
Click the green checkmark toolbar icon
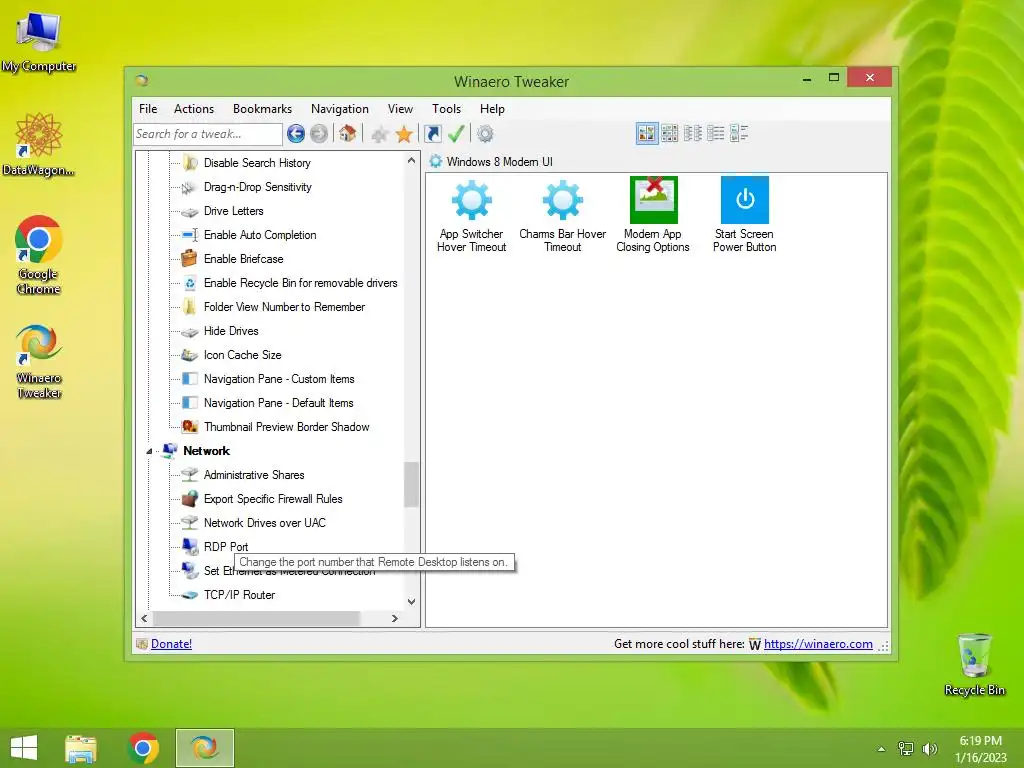pos(456,134)
